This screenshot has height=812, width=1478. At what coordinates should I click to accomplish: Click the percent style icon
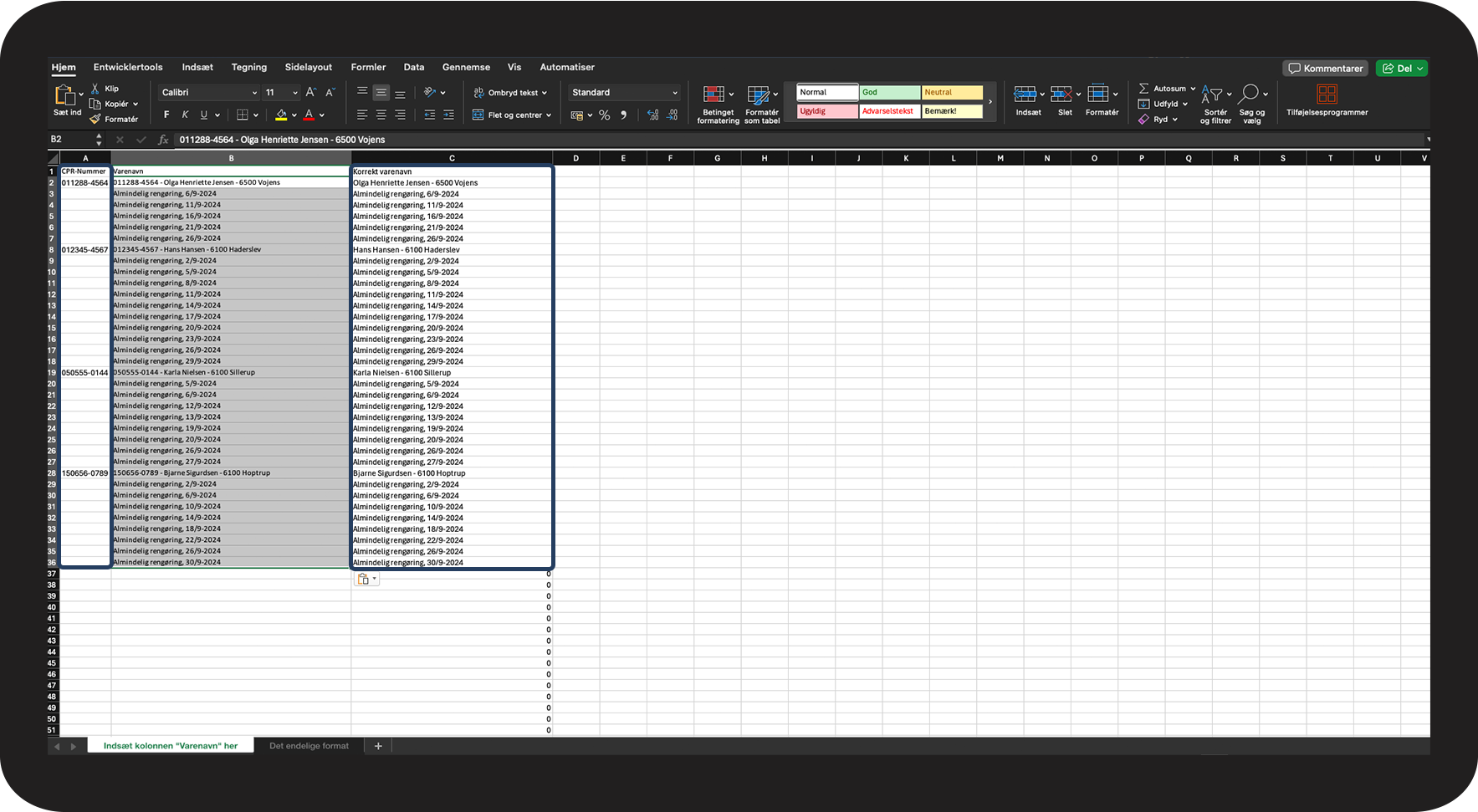tap(604, 115)
